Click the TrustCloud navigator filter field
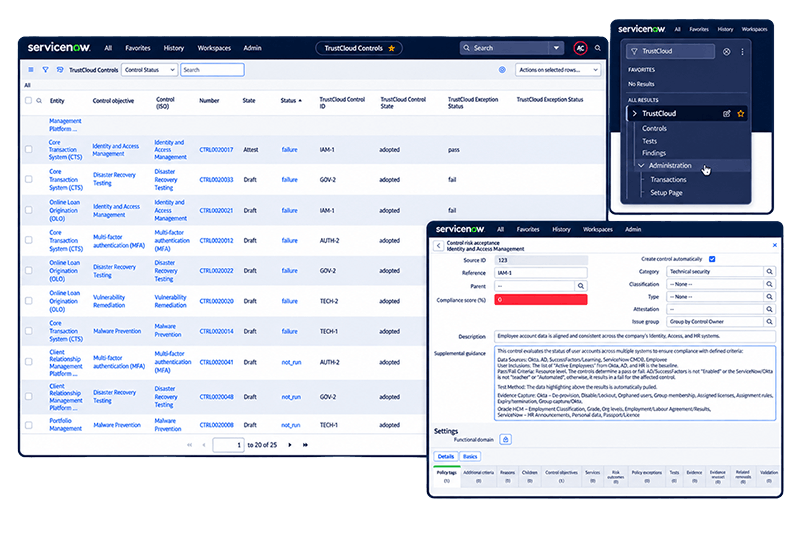This screenshot has width=800, height=534. click(x=670, y=52)
